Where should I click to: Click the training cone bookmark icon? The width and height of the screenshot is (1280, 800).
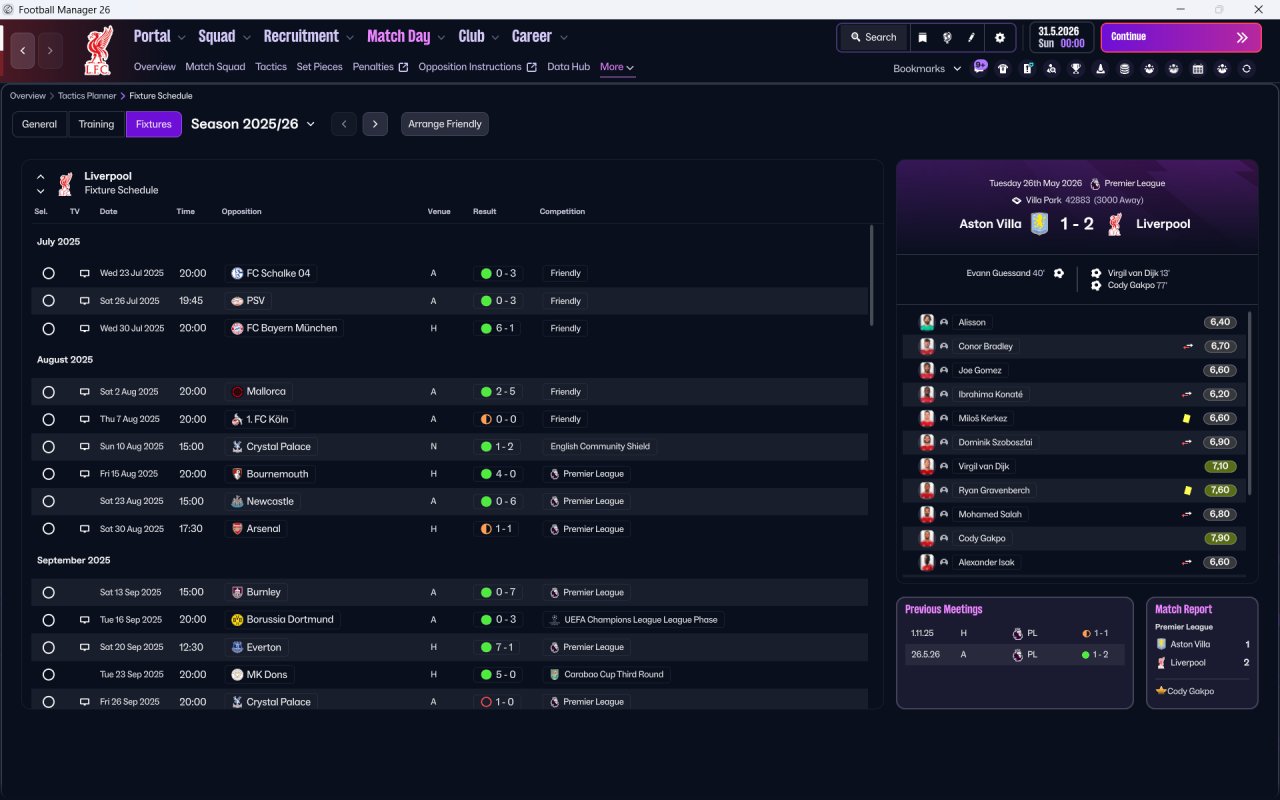pyautogui.click(x=1101, y=69)
